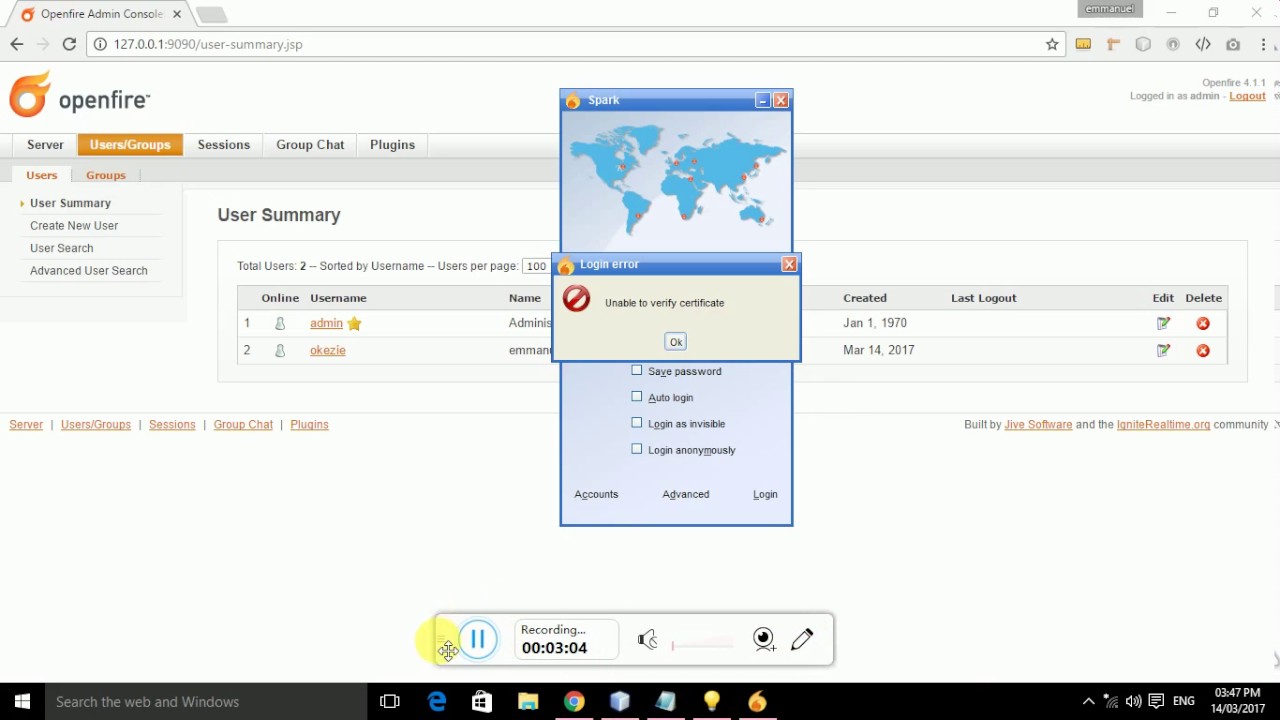
Task: Open Windows Start menu
Action: (22, 702)
